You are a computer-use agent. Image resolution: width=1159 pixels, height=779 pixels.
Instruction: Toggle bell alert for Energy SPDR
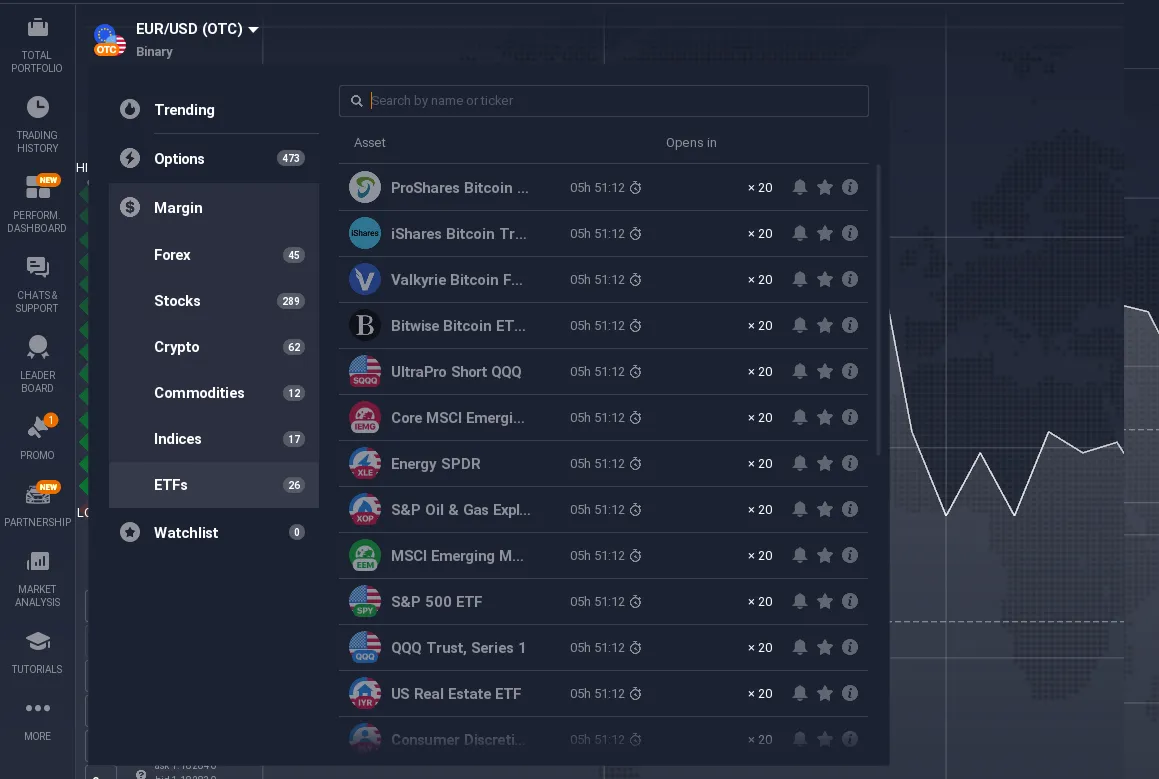800,463
